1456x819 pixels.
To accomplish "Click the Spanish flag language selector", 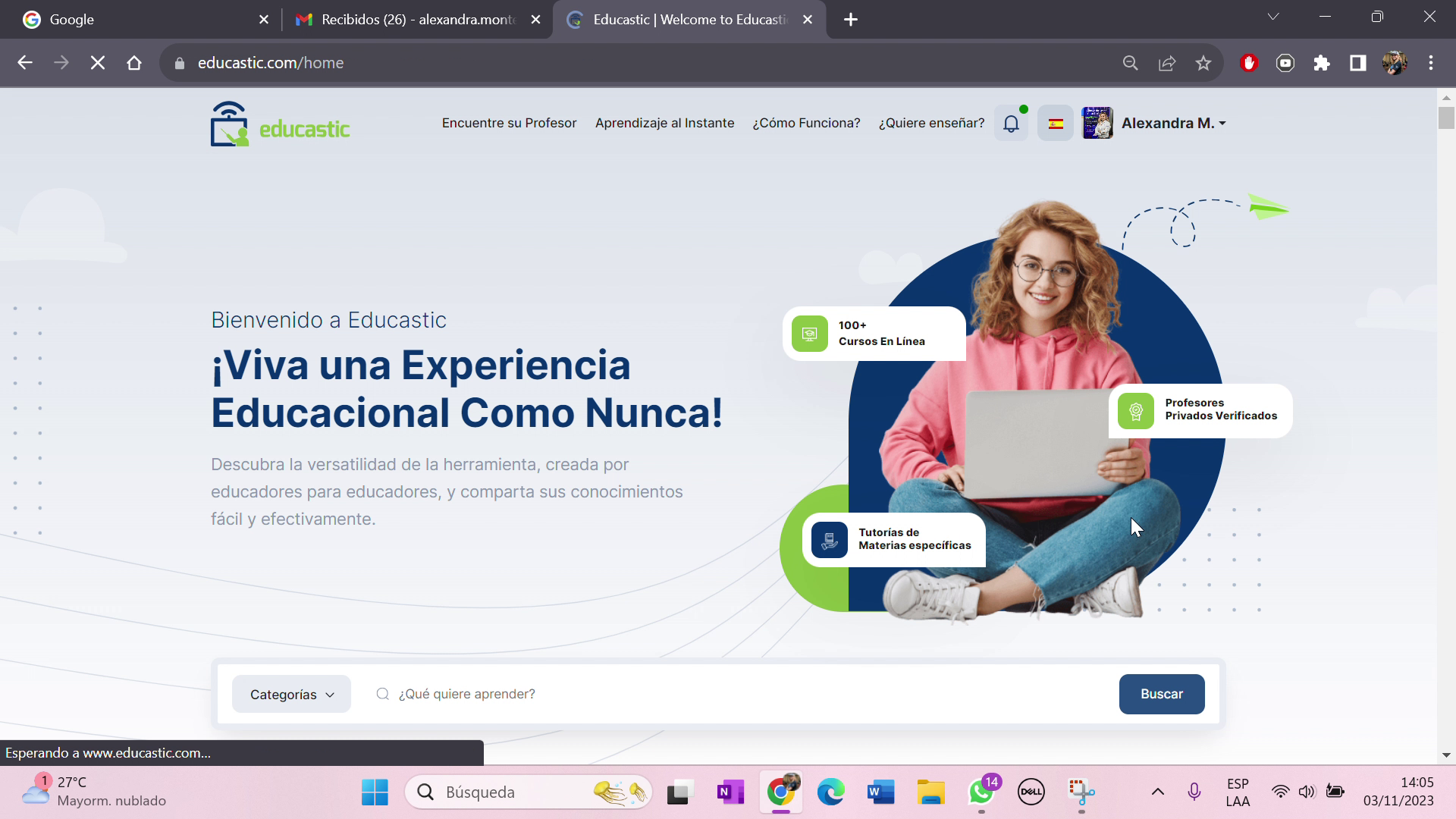I will click(1056, 124).
